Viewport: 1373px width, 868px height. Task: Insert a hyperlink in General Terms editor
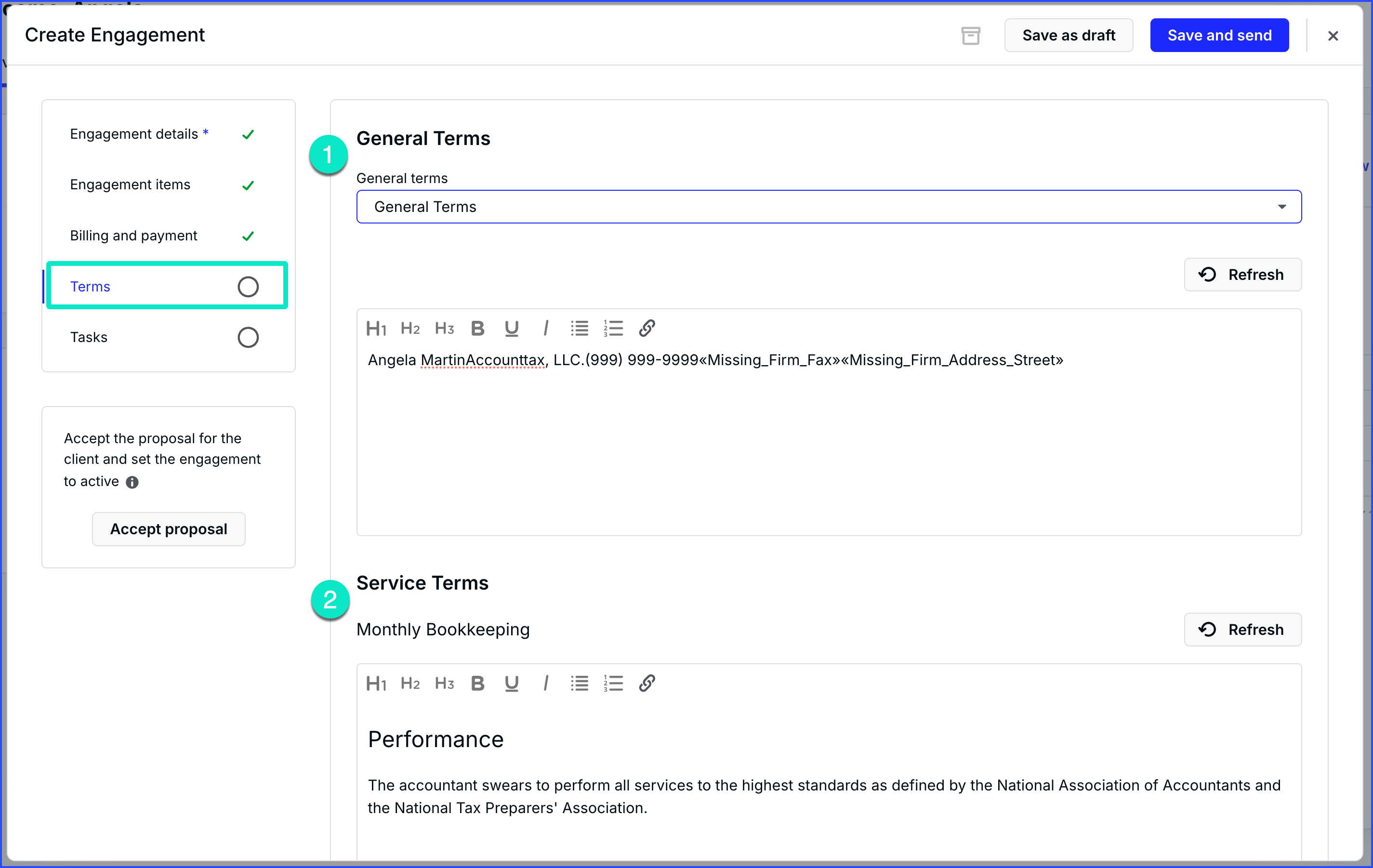click(647, 328)
